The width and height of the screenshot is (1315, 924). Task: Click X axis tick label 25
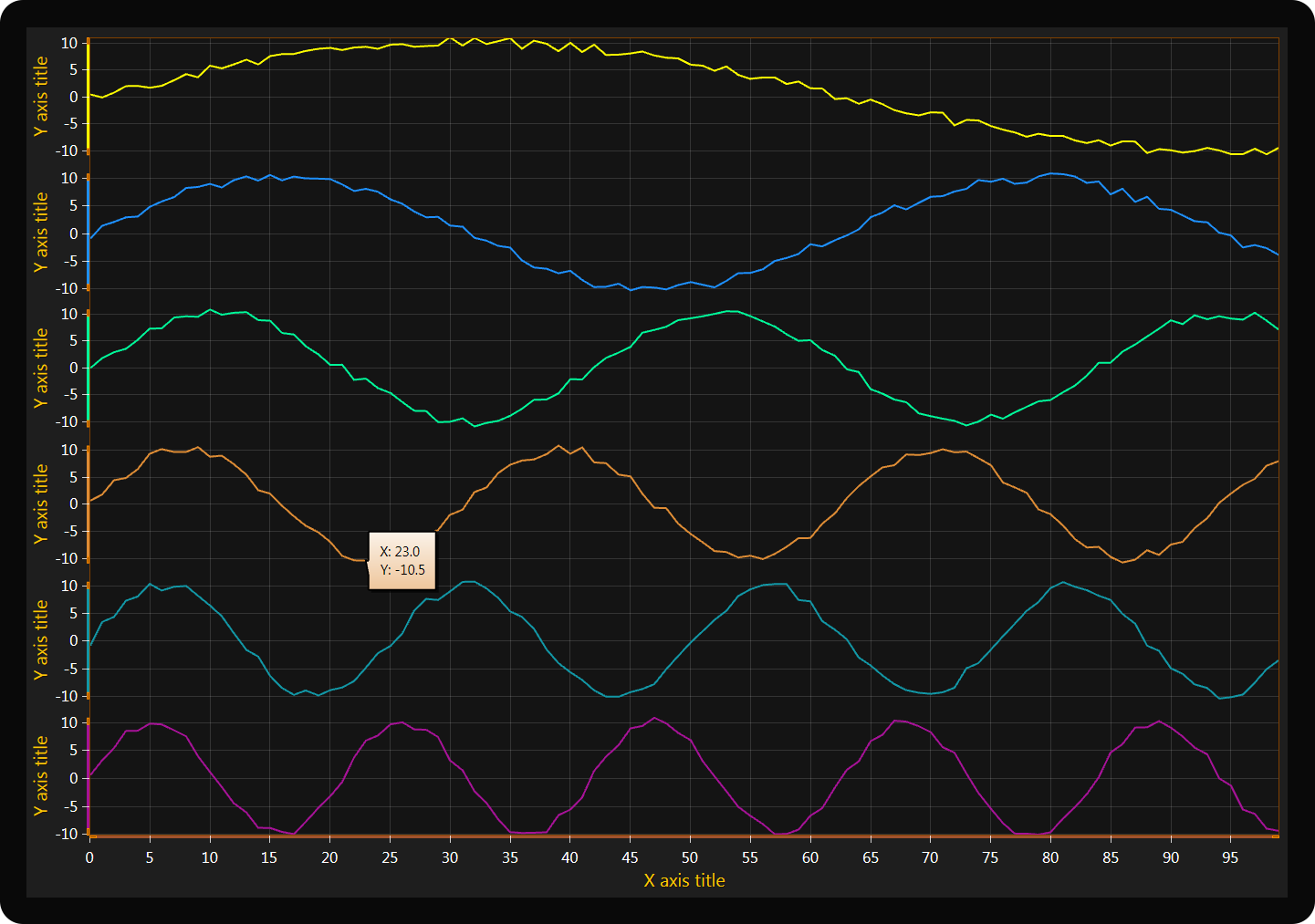[x=390, y=857]
